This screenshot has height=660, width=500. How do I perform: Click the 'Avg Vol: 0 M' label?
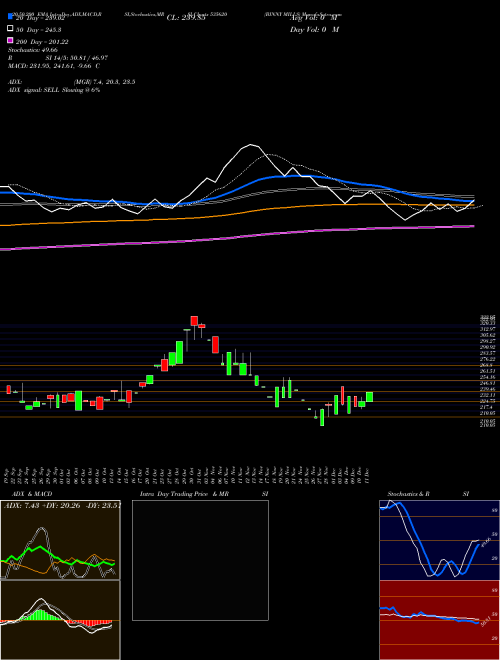tap(313, 18)
